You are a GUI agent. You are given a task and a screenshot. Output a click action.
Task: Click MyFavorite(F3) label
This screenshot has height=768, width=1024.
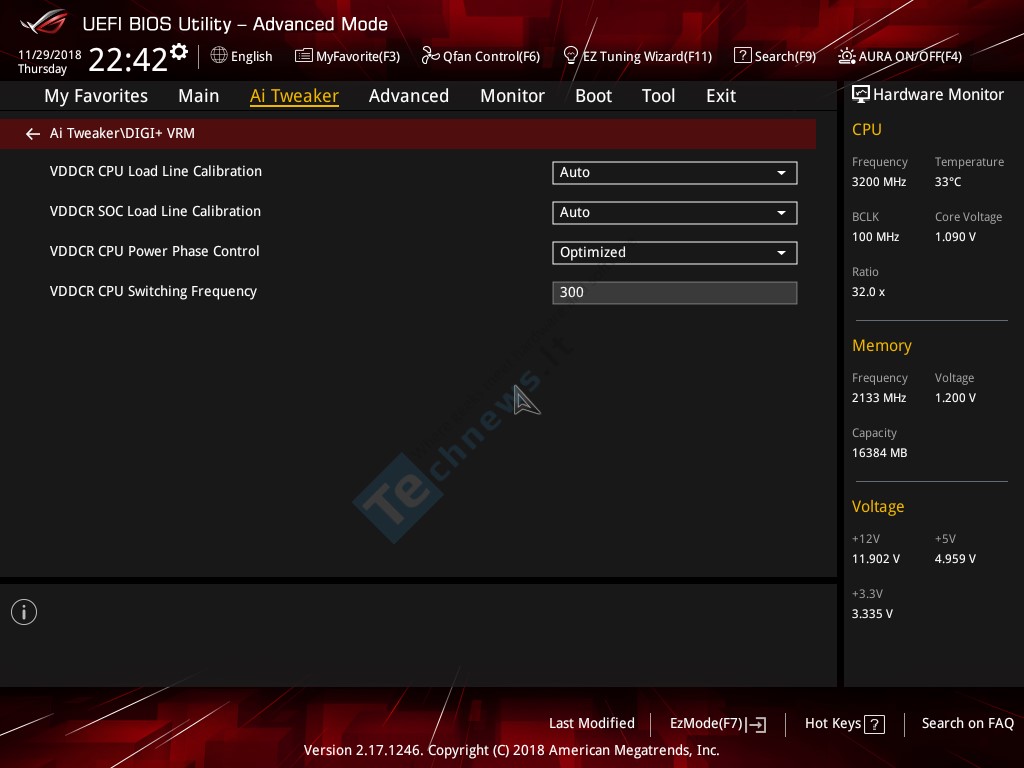click(358, 56)
